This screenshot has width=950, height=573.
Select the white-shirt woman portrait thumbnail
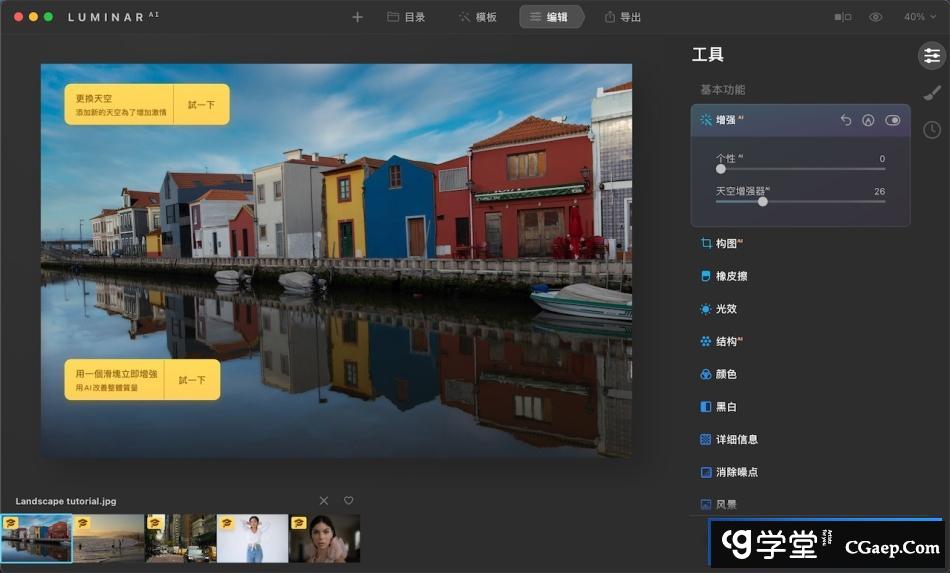pyautogui.click(x=252, y=539)
